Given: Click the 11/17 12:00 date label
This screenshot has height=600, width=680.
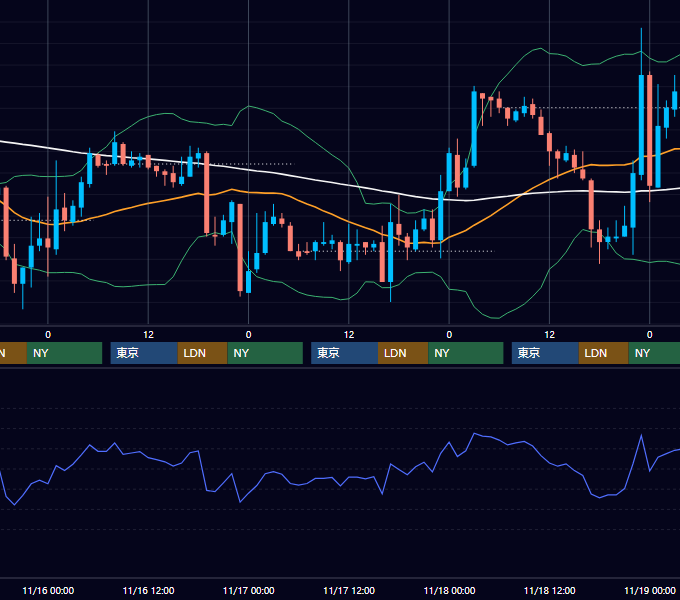Looking at the screenshot, I should tap(349, 590).
